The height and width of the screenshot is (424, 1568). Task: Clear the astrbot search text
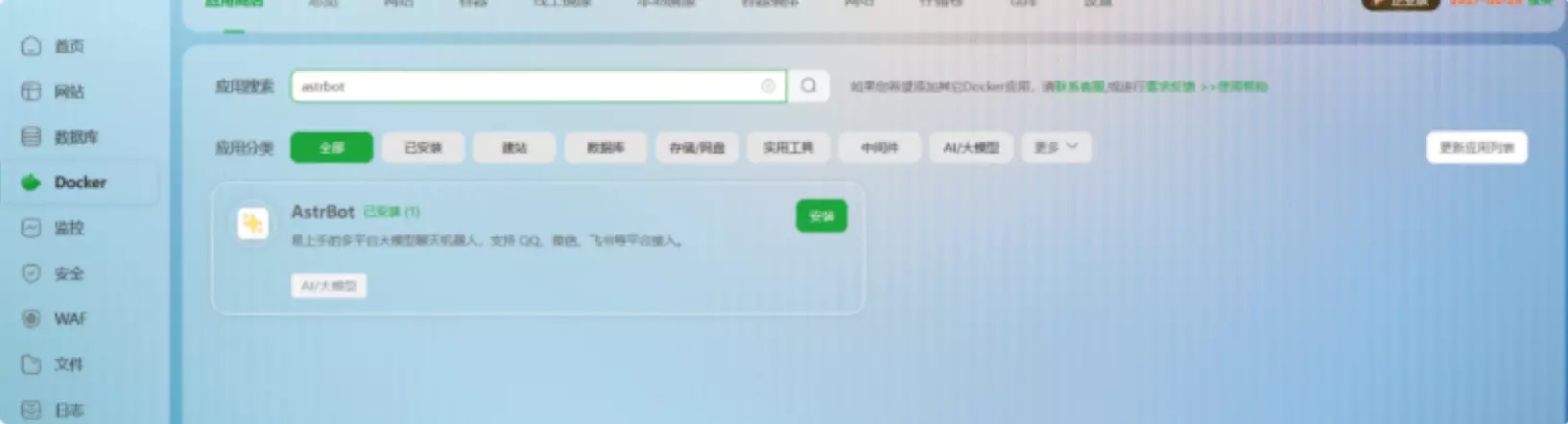pos(768,86)
